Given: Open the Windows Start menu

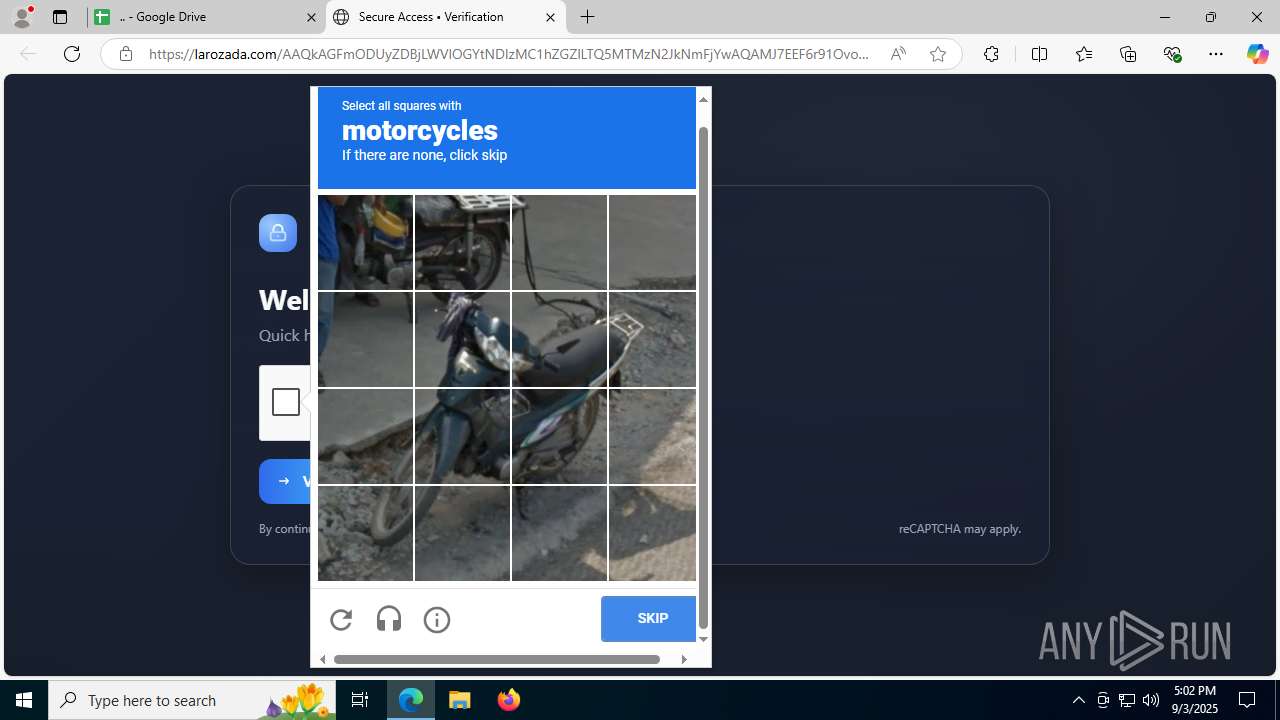Looking at the screenshot, I should click(x=24, y=700).
